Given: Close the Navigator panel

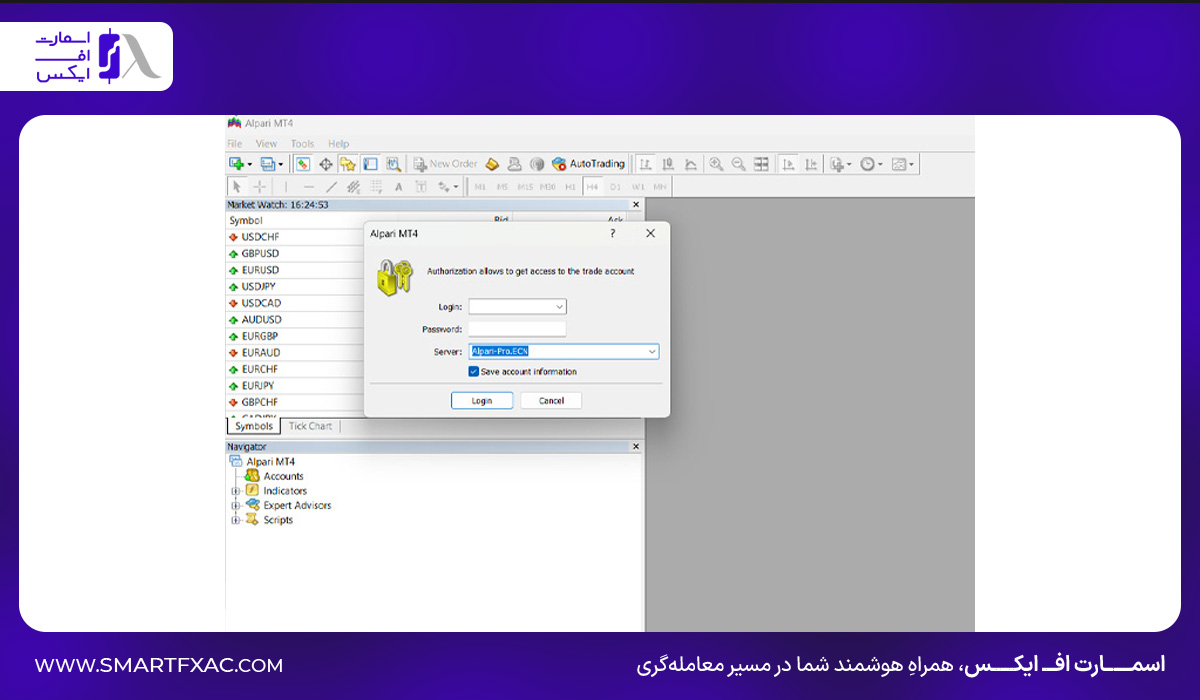Looking at the screenshot, I should click(x=636, y=446).
